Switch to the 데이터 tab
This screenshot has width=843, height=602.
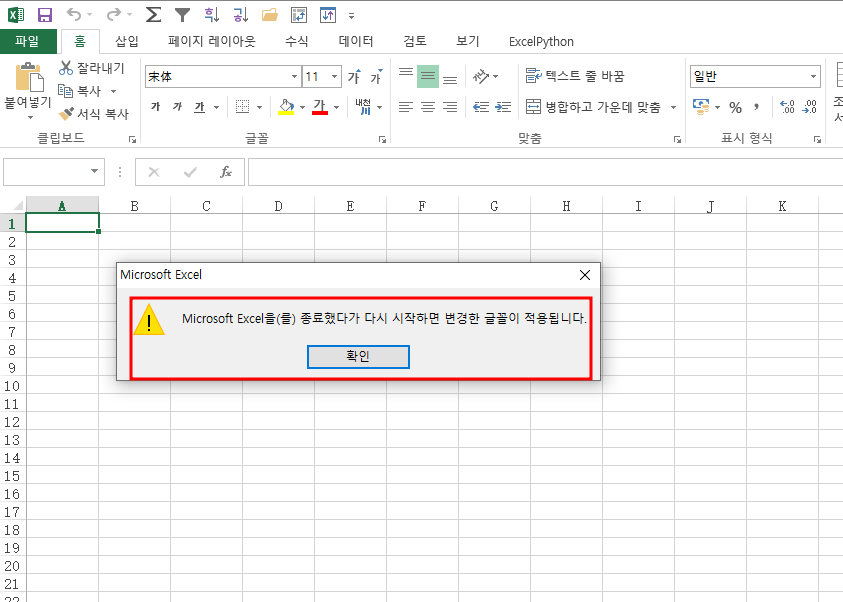[355, 41]
